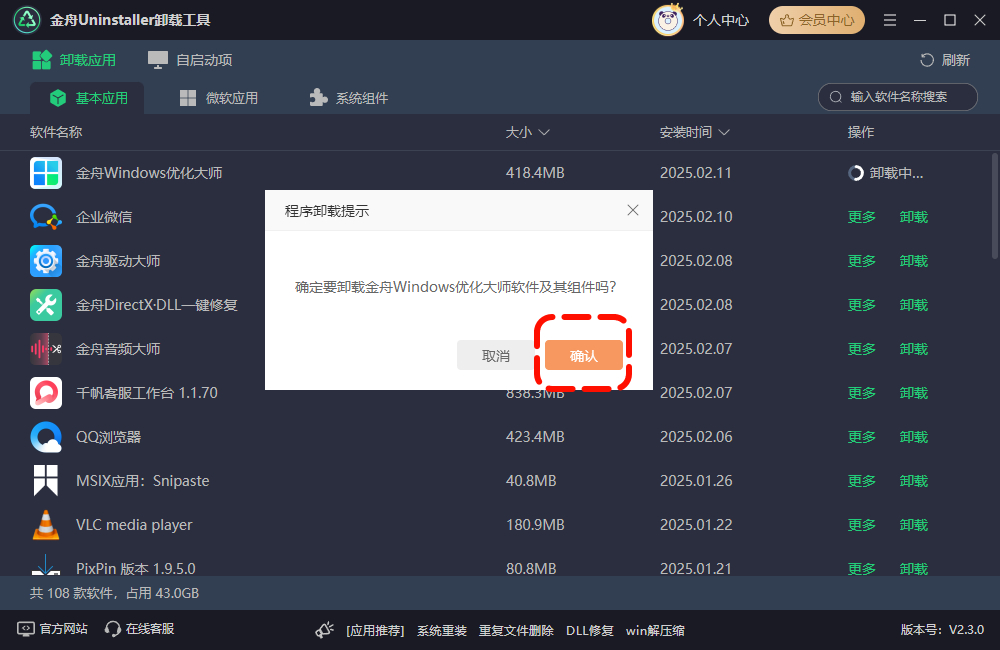Click 更多 for 金舟DirectX·DLL一键修复
The height and width of the screenshot is (650, 1000).
pos(862,305)
